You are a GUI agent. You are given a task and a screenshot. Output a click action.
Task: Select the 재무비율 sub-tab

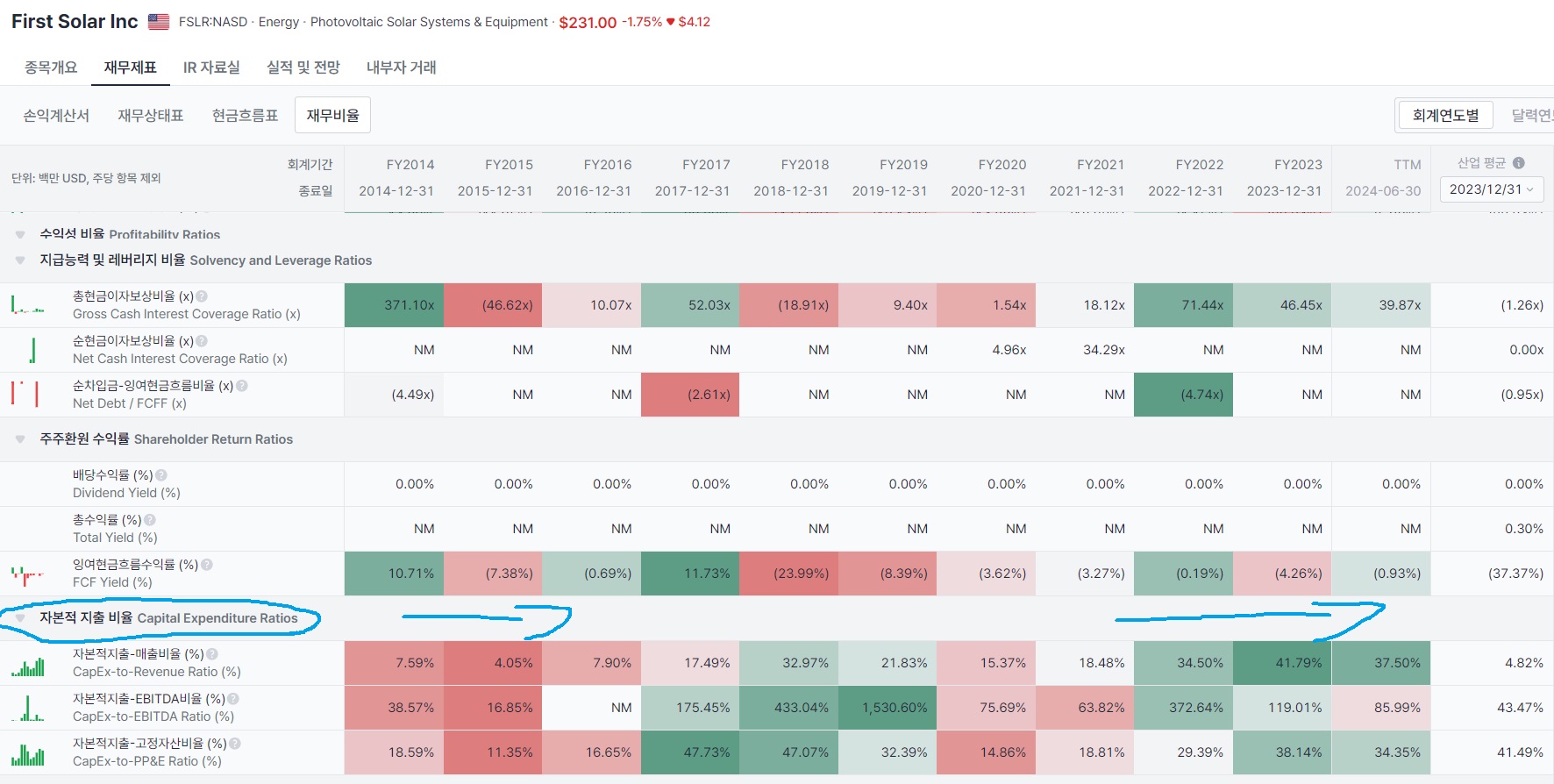coord(333,116)
